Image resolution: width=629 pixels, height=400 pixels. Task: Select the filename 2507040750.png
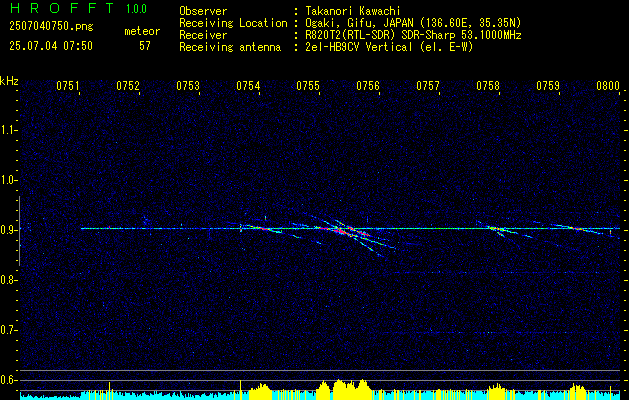51,27
